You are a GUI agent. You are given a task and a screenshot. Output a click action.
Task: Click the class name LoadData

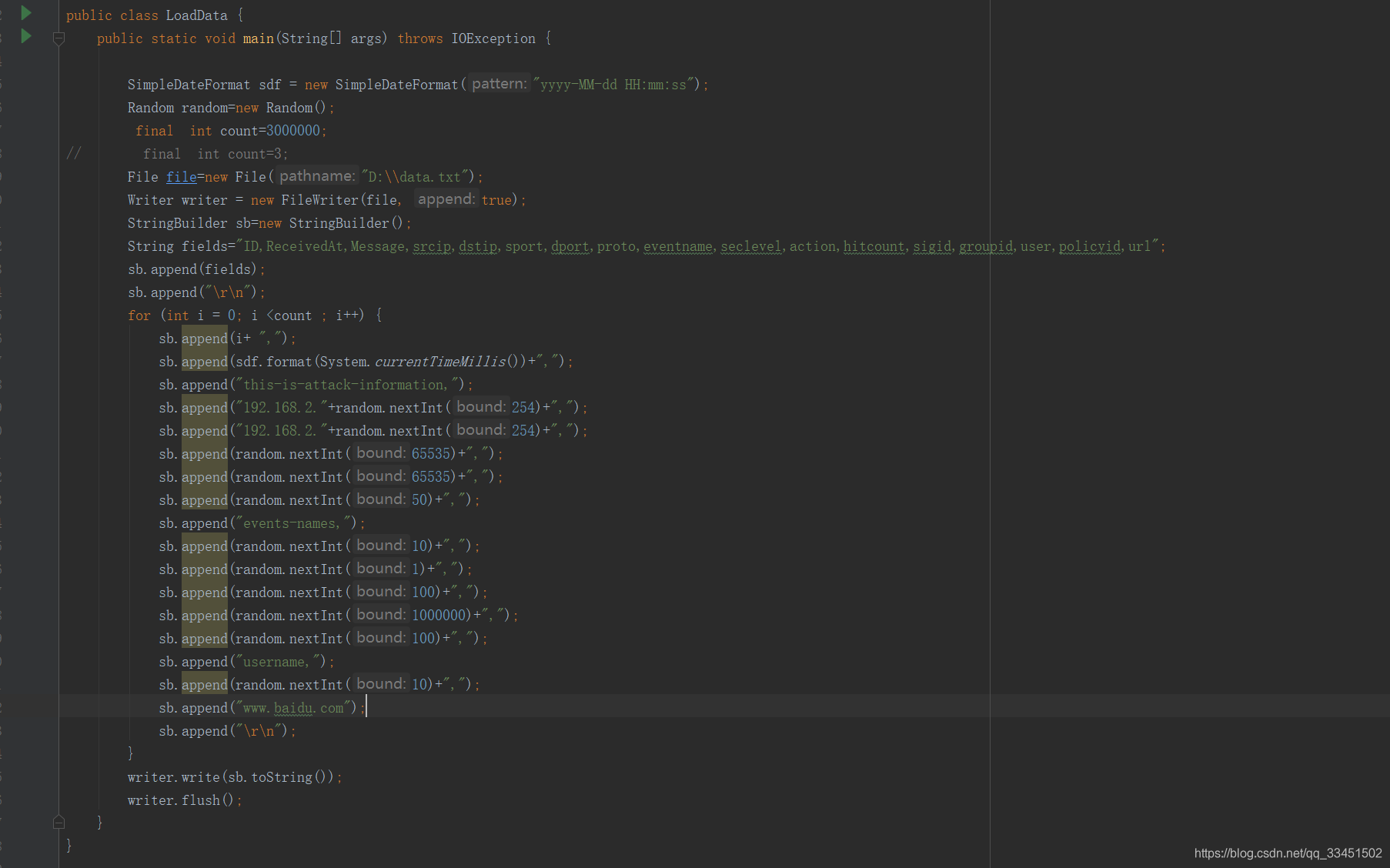coord(197,15)
